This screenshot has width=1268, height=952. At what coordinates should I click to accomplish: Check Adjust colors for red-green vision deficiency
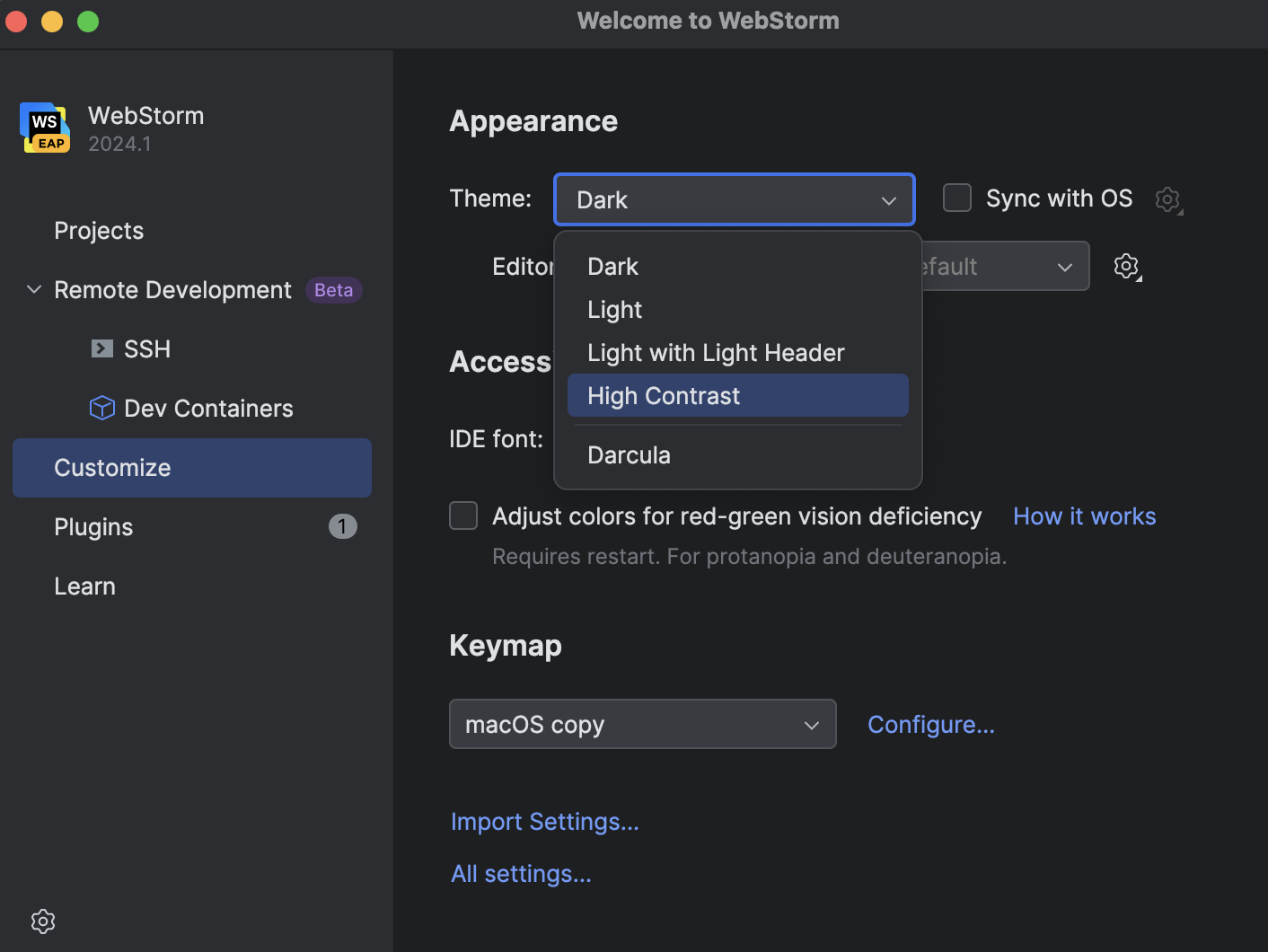click(x=463, y=516)
